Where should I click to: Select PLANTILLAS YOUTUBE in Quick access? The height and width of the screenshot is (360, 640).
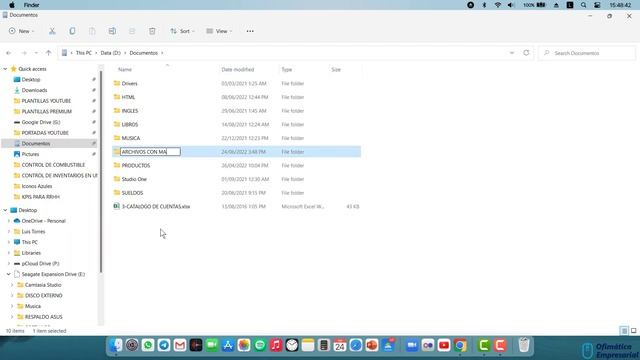point(46,101)
